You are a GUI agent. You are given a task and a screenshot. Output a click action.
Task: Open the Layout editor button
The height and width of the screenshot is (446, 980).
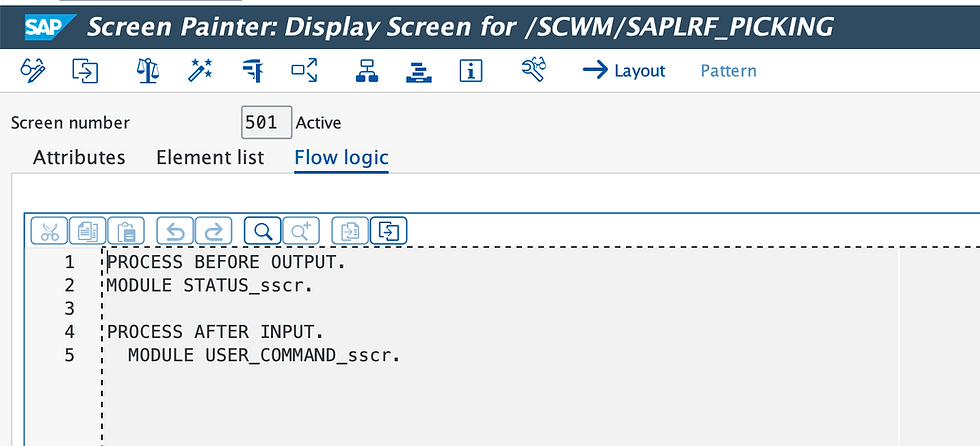point(624,71)
